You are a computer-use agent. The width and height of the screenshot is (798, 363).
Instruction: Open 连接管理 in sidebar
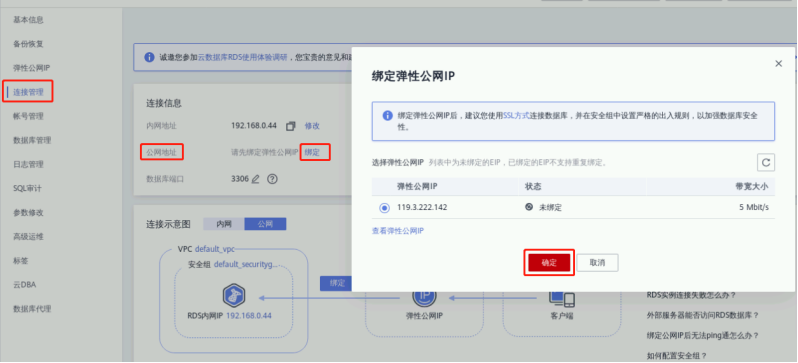(28, 92)
